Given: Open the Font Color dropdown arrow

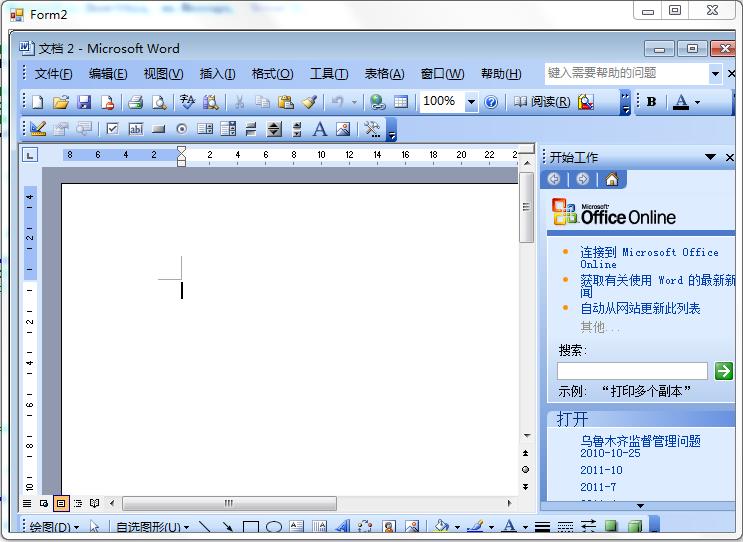Looking at the screenshot, I should pos(697,102).
